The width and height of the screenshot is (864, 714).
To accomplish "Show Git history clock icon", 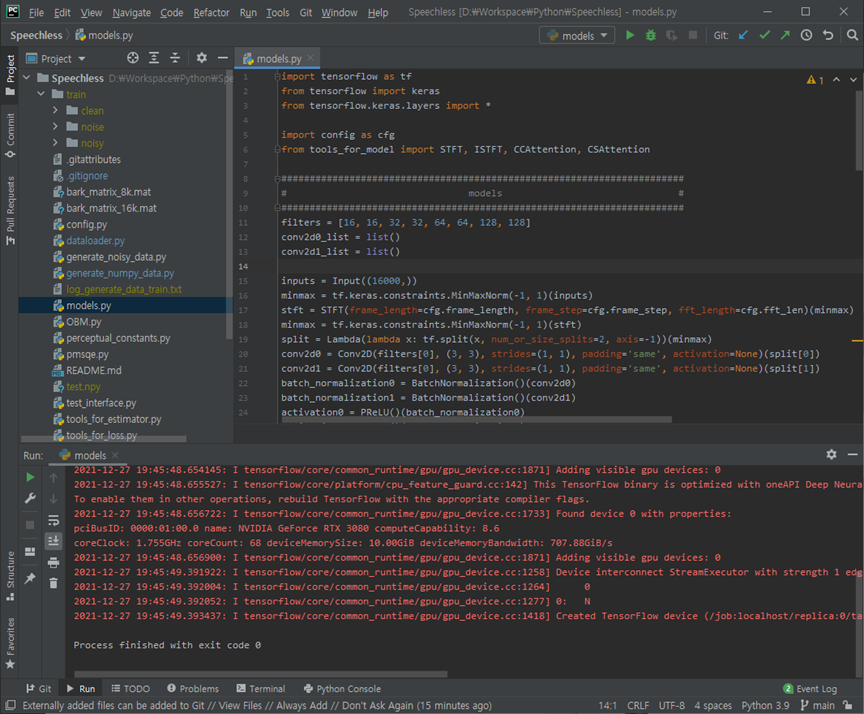I will (806, 35).
